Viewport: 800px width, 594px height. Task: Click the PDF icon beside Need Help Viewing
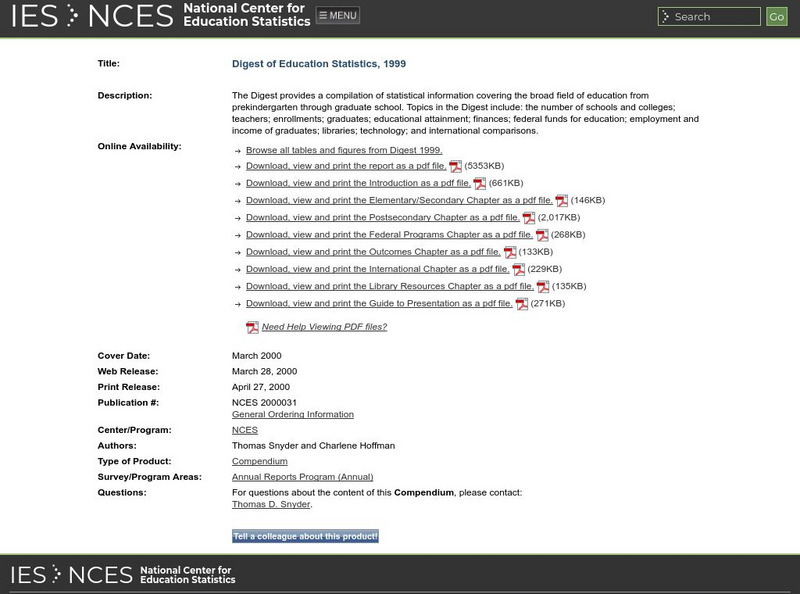252,327
